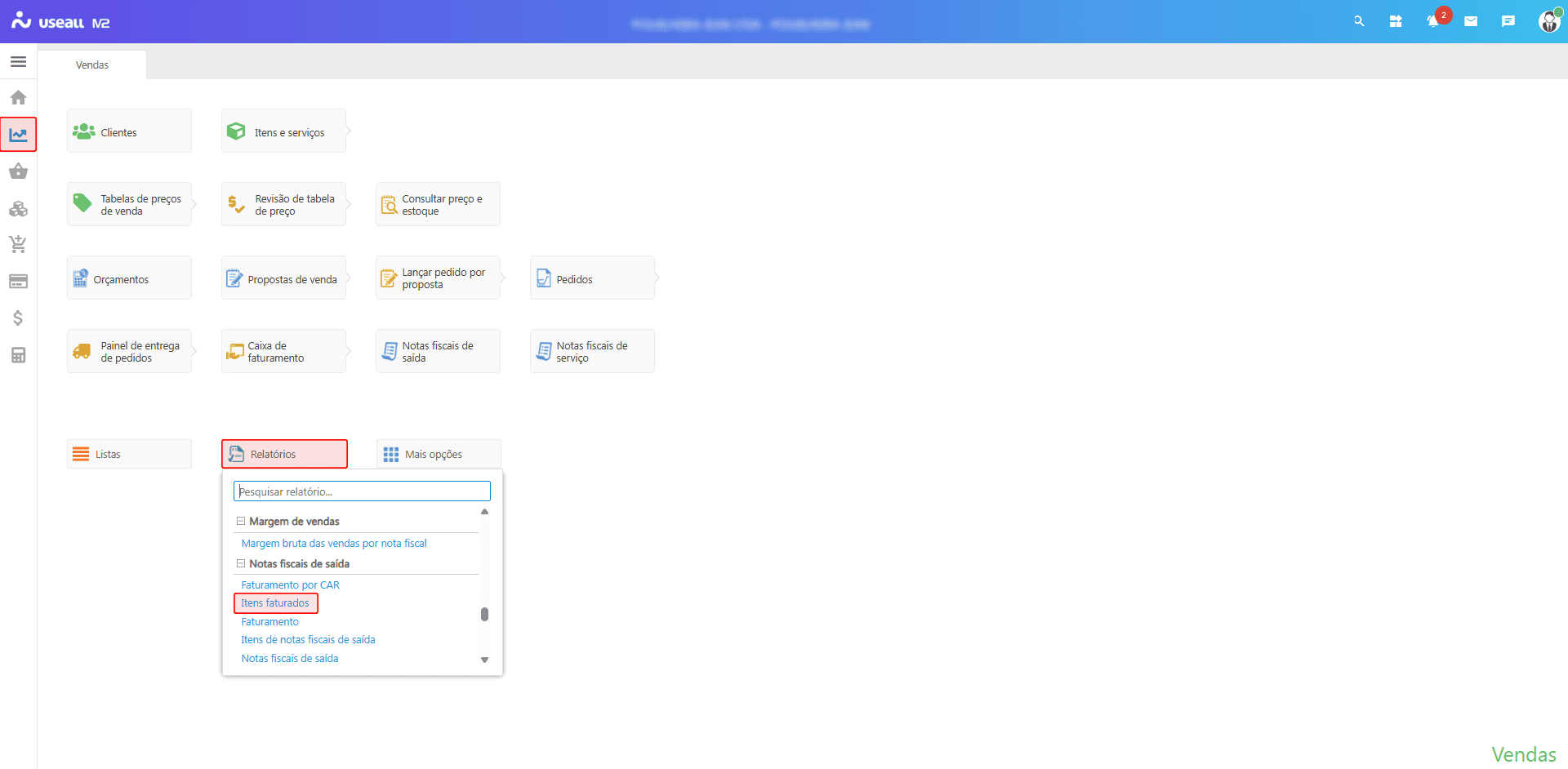
Task: Open the chat message icon
Action: 1508,22
